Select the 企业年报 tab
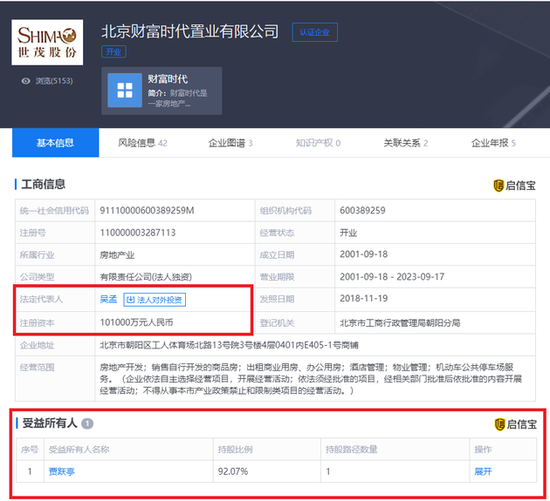Viewport: 550px width, 501px height. 493,143
